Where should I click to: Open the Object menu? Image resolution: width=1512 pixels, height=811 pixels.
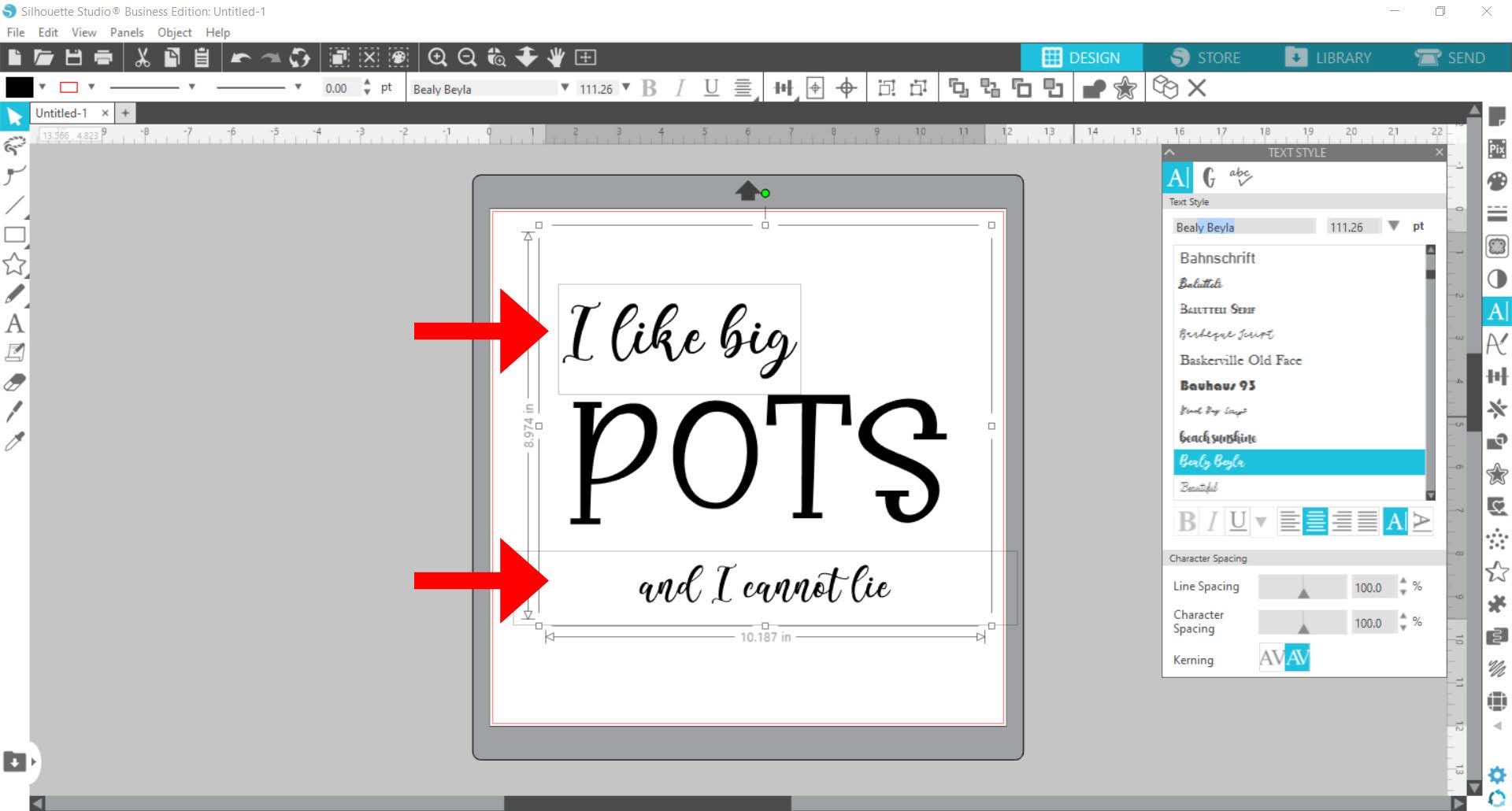click(174, 32)
